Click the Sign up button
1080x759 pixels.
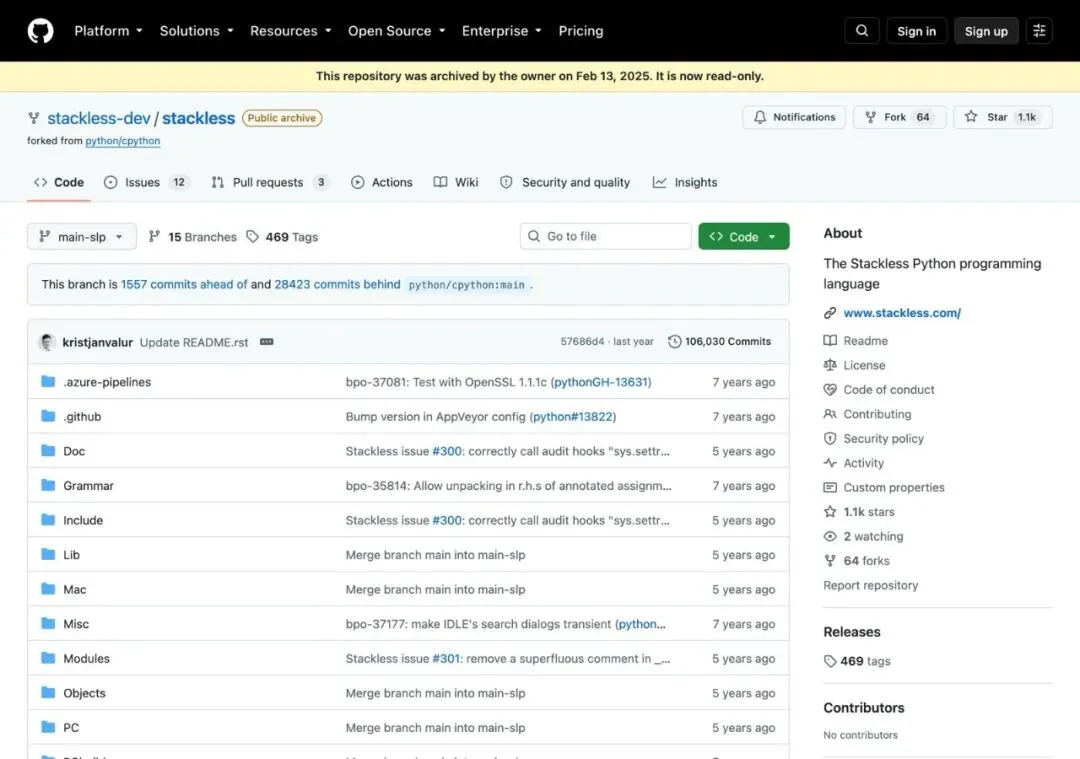(986, 31)
